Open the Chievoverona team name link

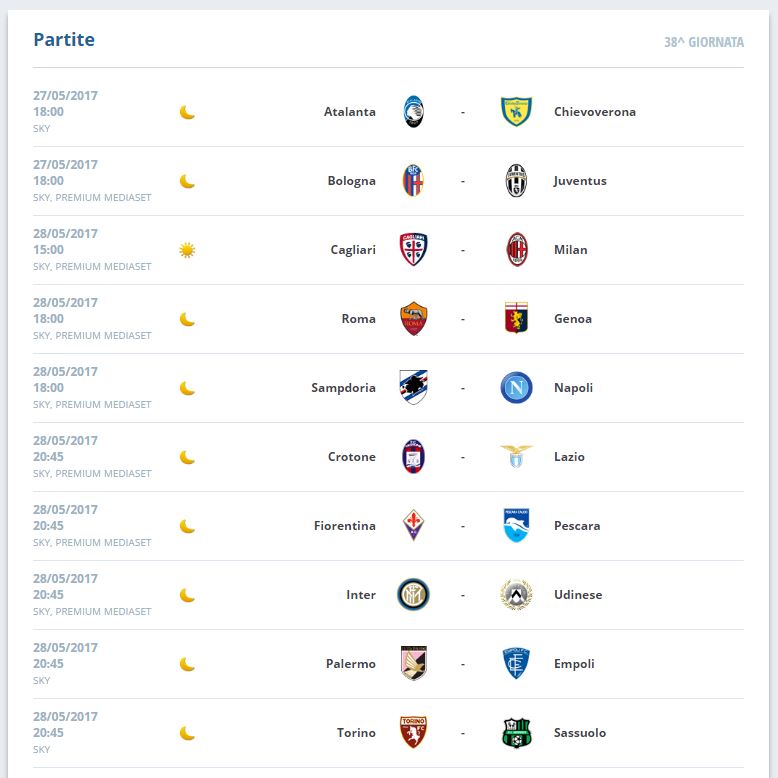click(x=594, y=112)
